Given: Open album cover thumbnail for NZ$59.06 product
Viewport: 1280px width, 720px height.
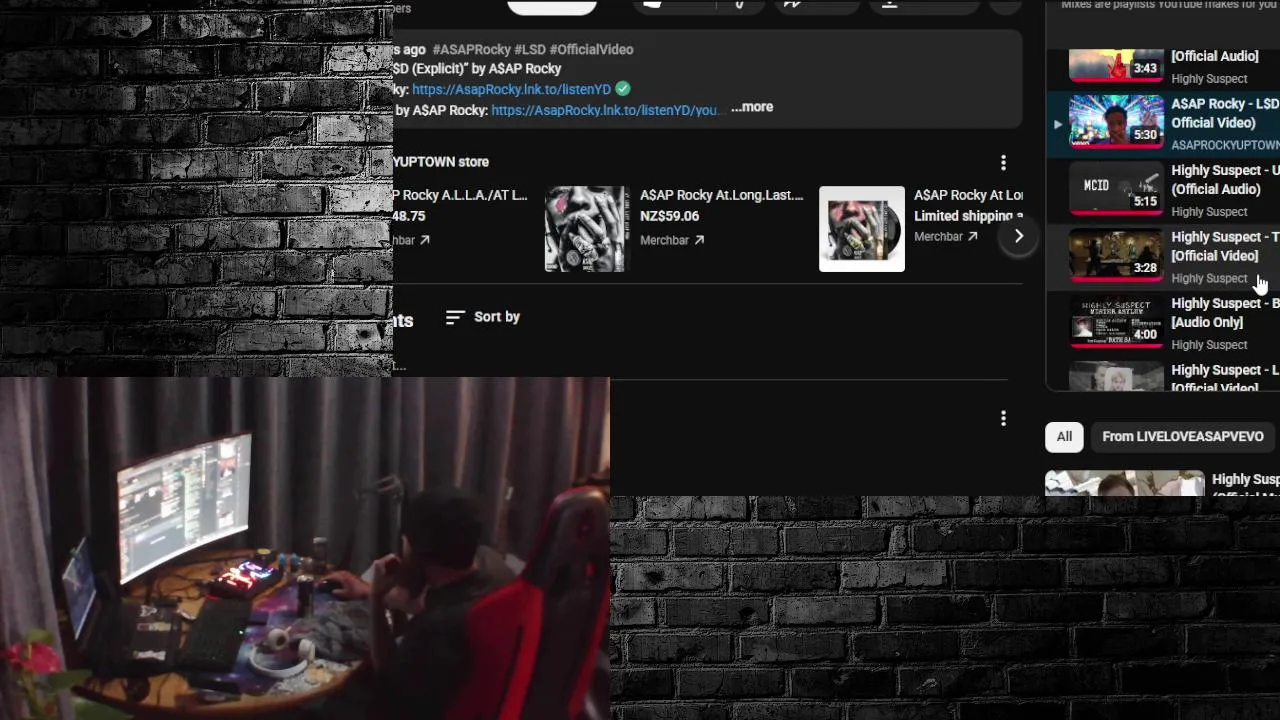Looking at the screenshot, I should (586, 229).
